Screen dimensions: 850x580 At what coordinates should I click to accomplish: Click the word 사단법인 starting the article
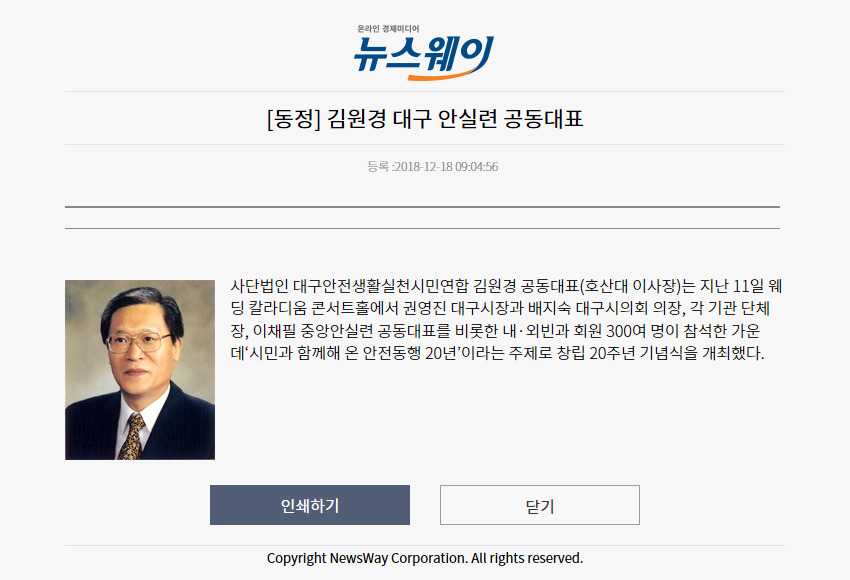tap(259, 286)
